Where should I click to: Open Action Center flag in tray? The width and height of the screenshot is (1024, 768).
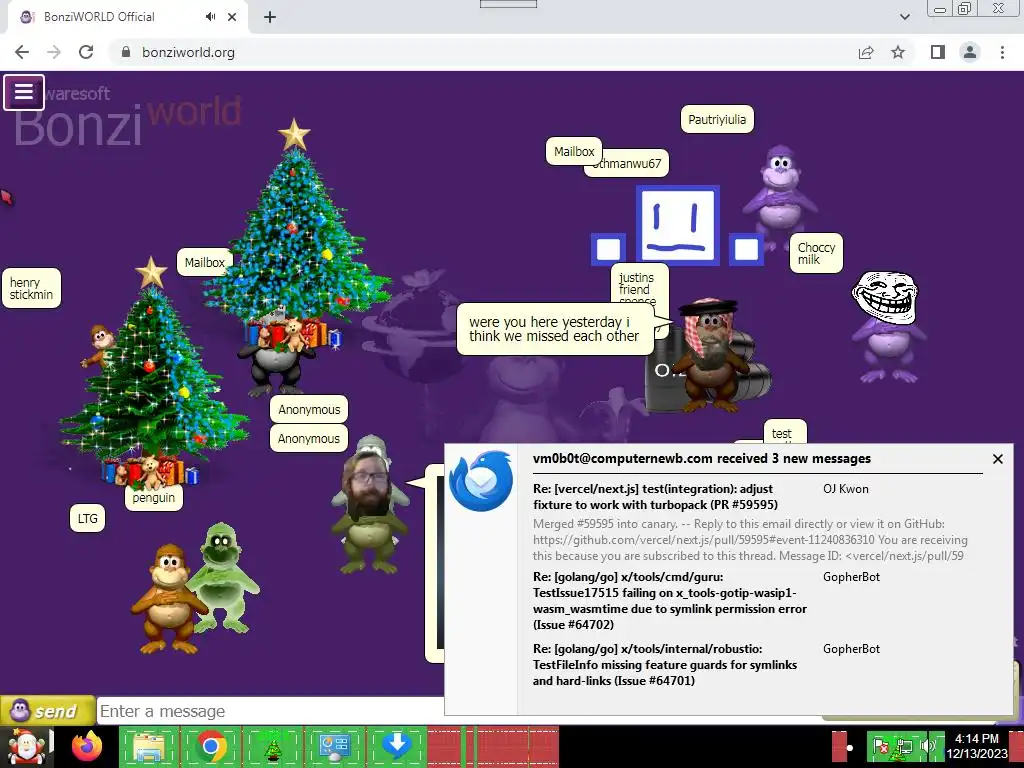coord(881,746)
